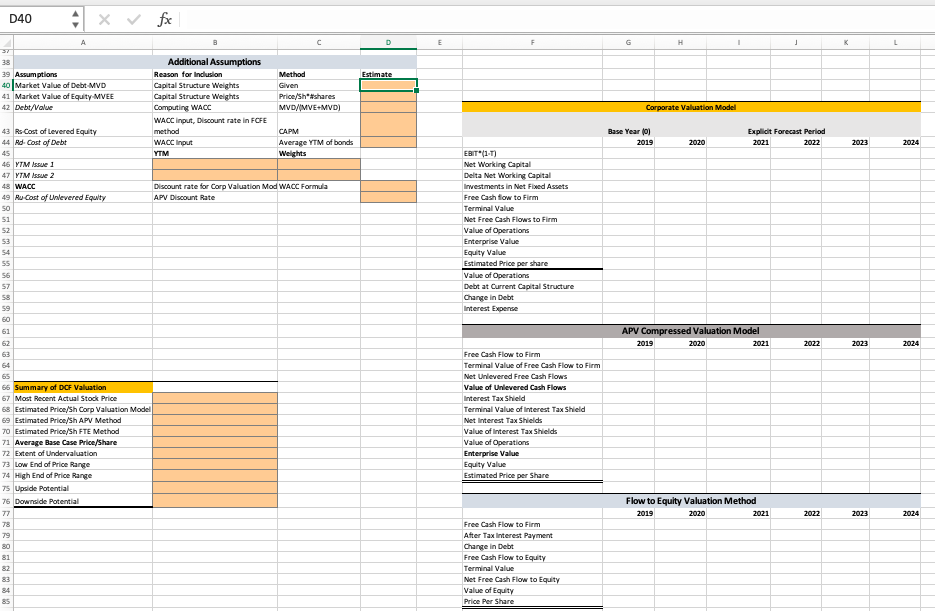Screen dimensions: 935x611
Task: Select row 66 header
Action: coord(6,387)
